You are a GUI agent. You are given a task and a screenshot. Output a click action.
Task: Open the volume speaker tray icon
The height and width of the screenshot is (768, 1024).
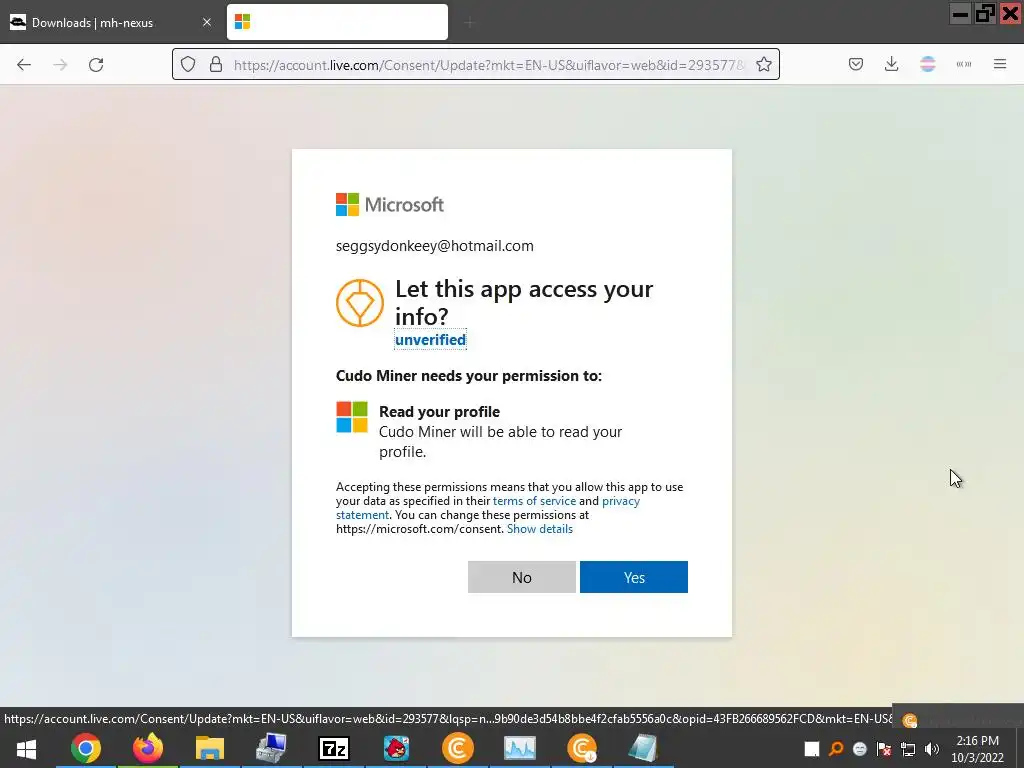click(932, 749)
